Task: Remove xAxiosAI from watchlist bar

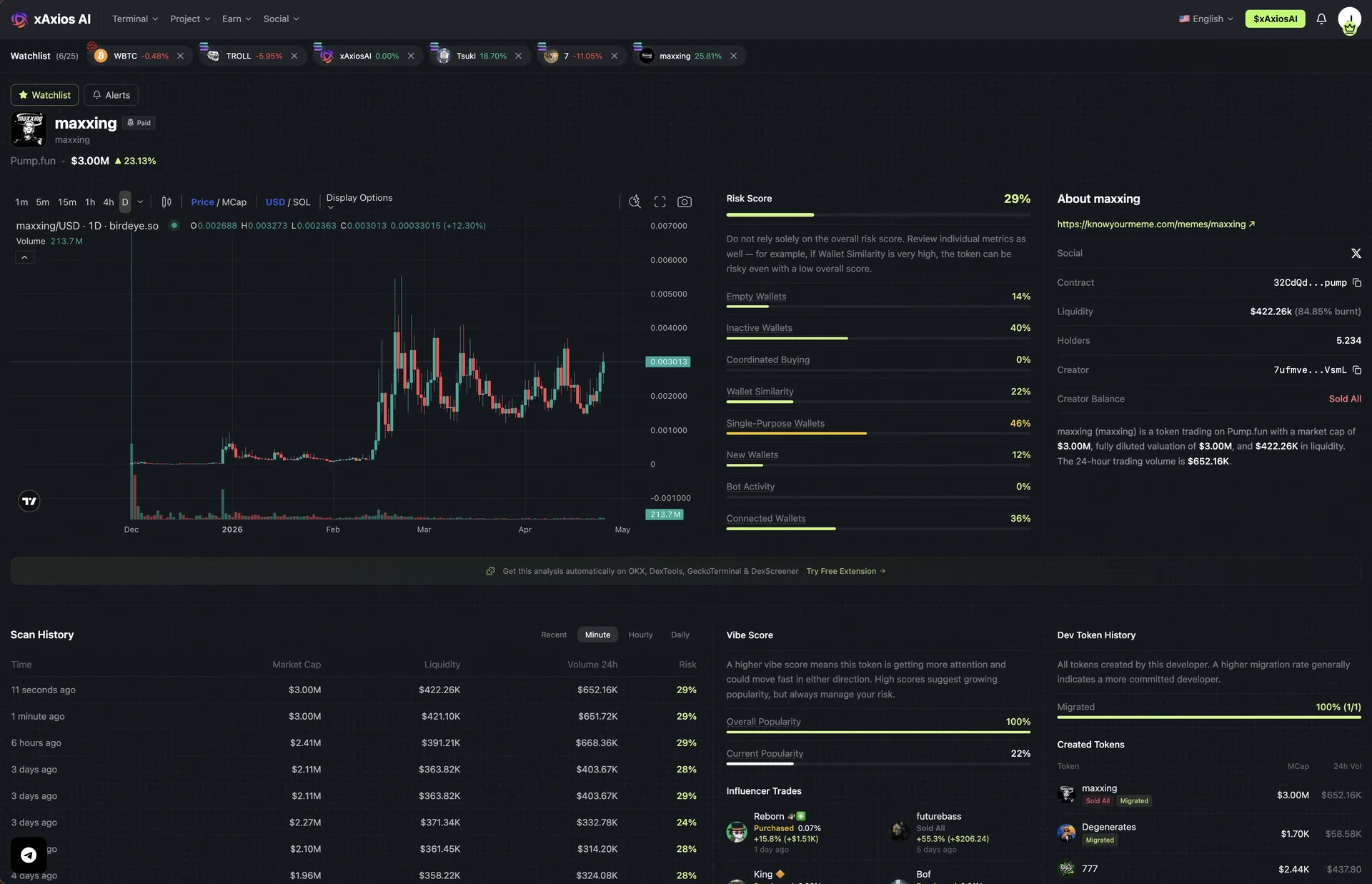Action: click(411, 56)
